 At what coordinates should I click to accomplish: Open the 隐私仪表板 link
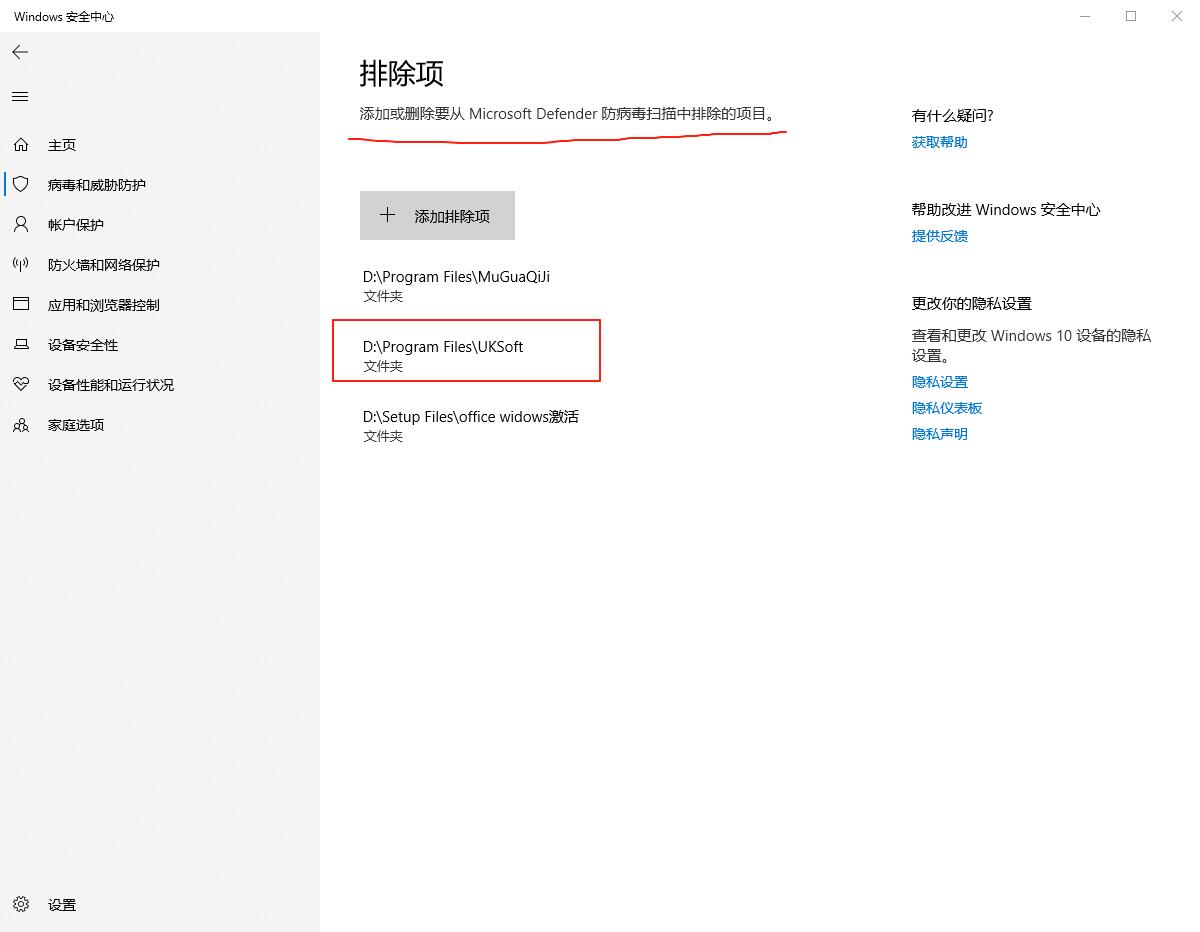click(946, 408)
